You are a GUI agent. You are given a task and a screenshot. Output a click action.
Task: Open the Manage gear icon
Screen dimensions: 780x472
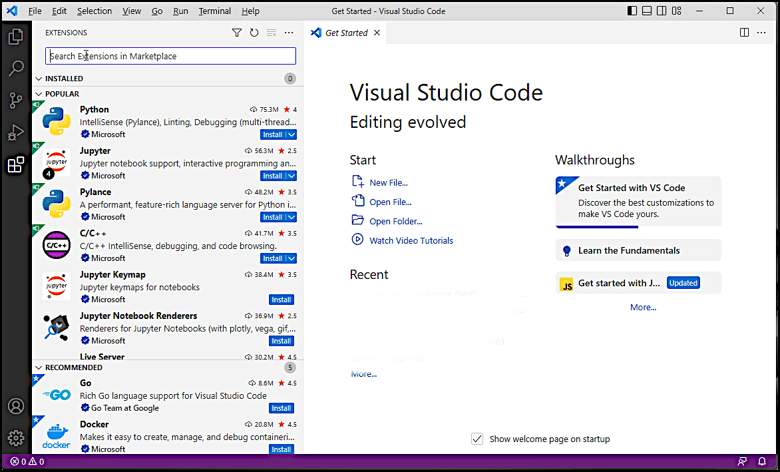(16, 438)
